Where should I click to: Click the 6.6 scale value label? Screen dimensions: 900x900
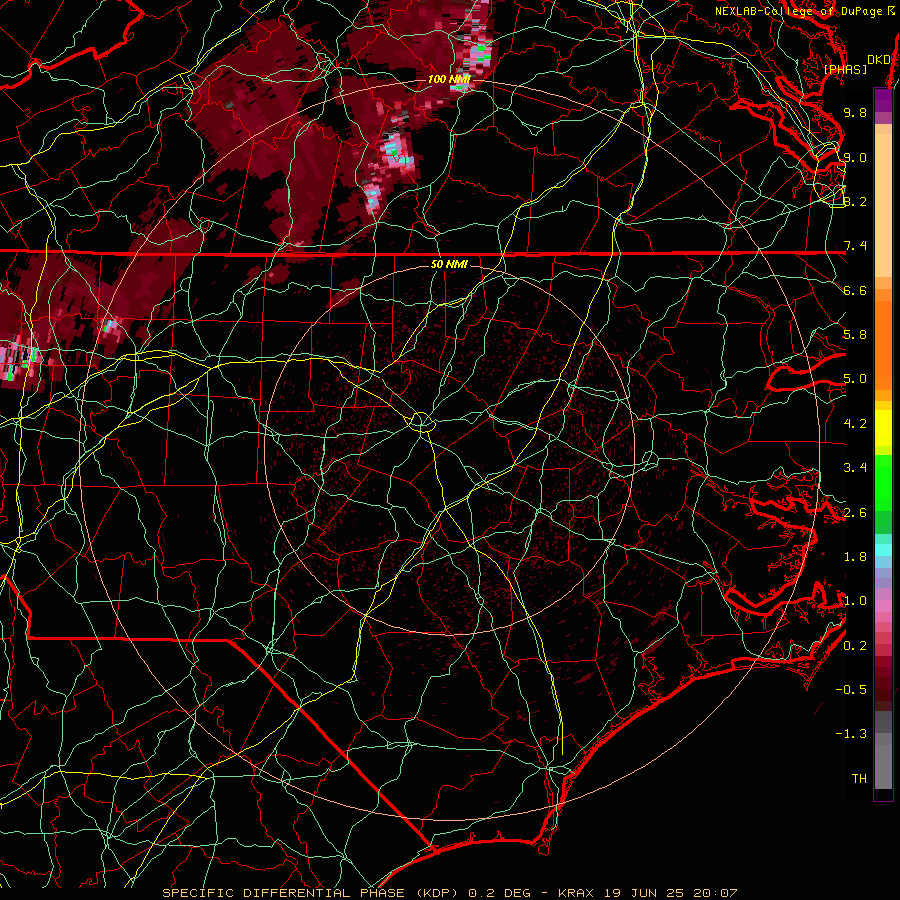(x=855, y=290)
